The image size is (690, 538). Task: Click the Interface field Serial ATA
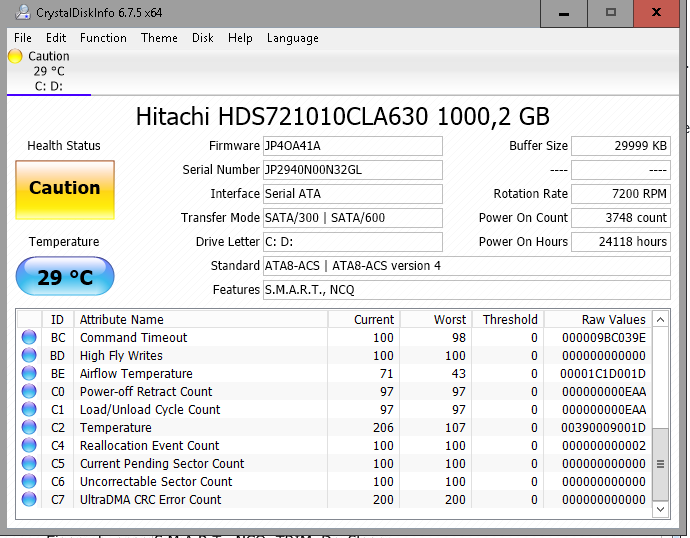(x=353, y=194)
